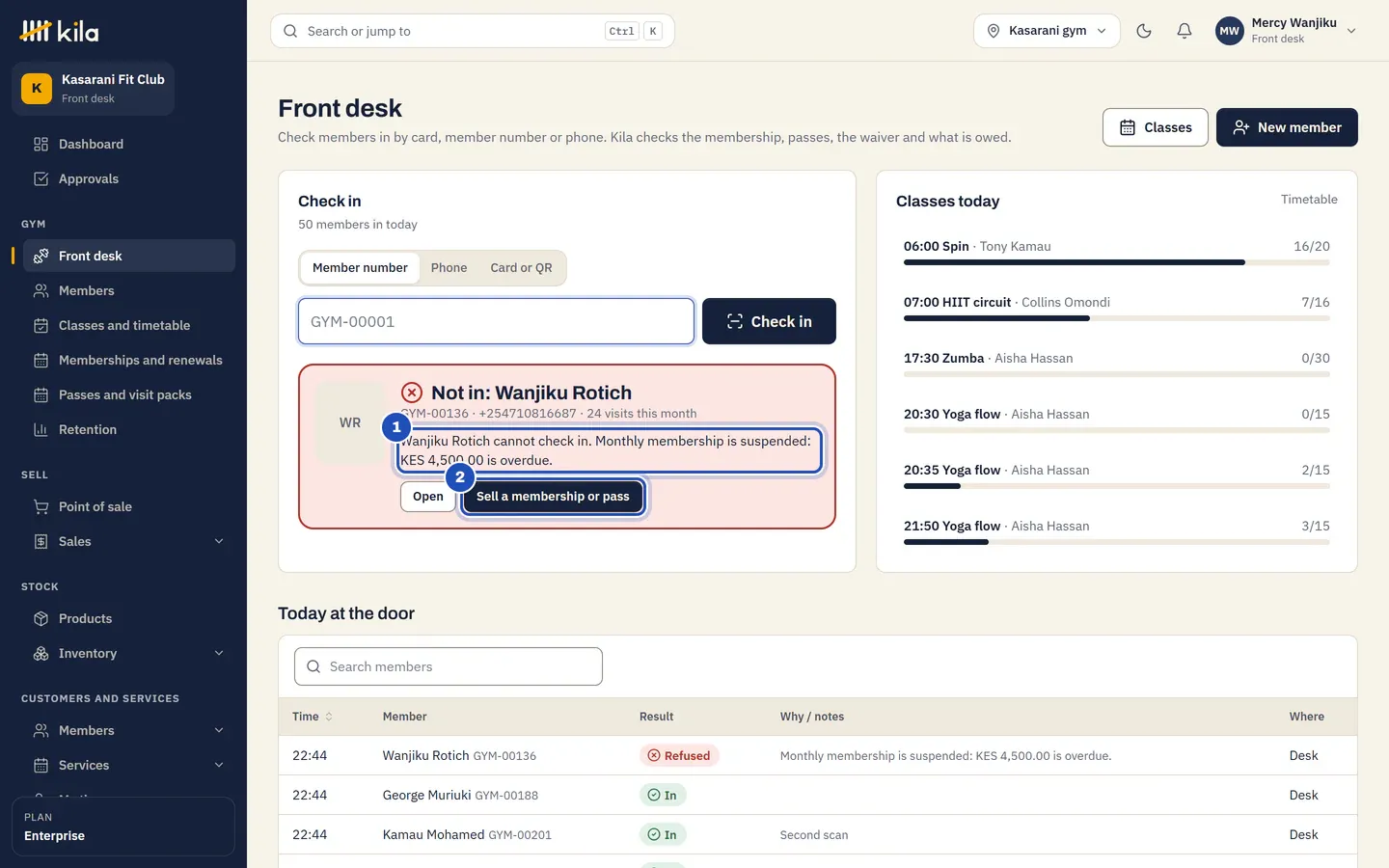
Task: Click the Enterprise plan card
Action: tap(123, 827)
